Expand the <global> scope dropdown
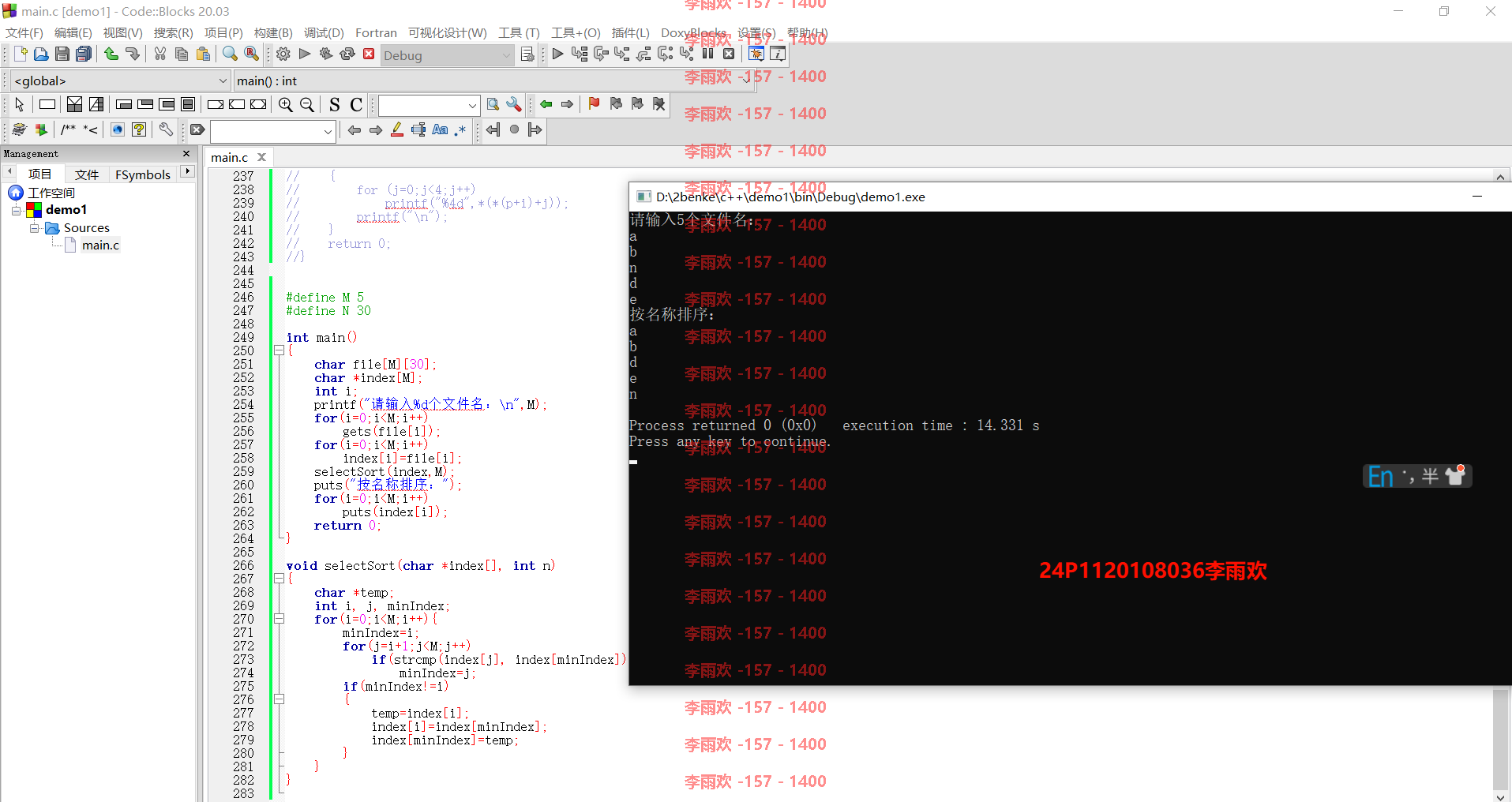Viewport: 1512px width, 802px height. click(x=120, y=81)
